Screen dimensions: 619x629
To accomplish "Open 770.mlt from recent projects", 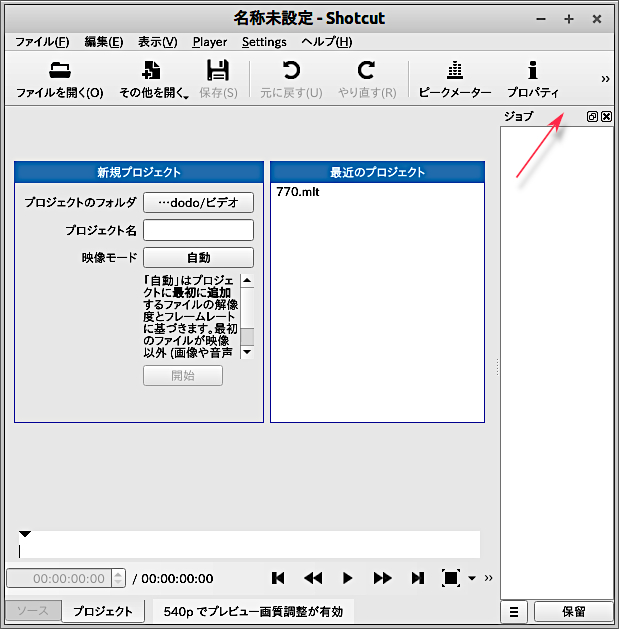I will click(x=297, y=192).
